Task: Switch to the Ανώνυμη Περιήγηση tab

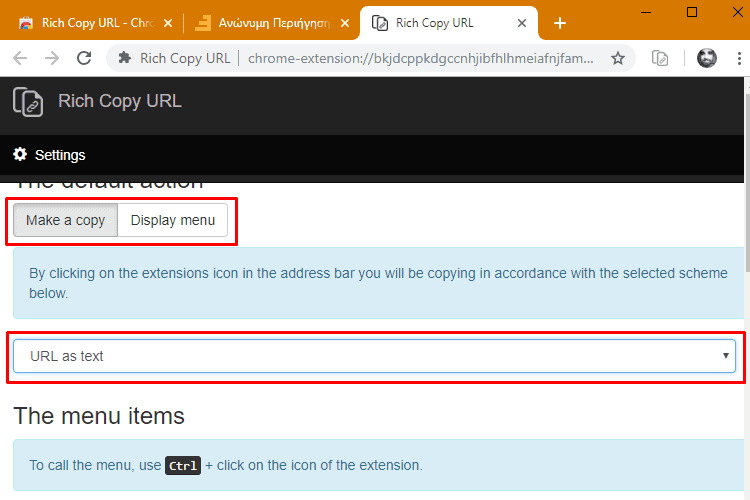Action: [x=272, y=23]
